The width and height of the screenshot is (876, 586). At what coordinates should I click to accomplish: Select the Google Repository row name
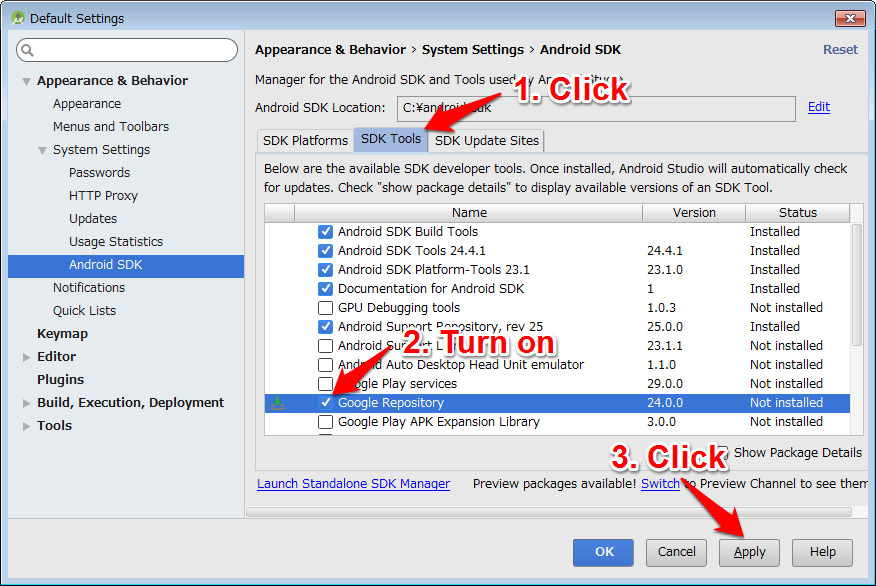(391, 403)
